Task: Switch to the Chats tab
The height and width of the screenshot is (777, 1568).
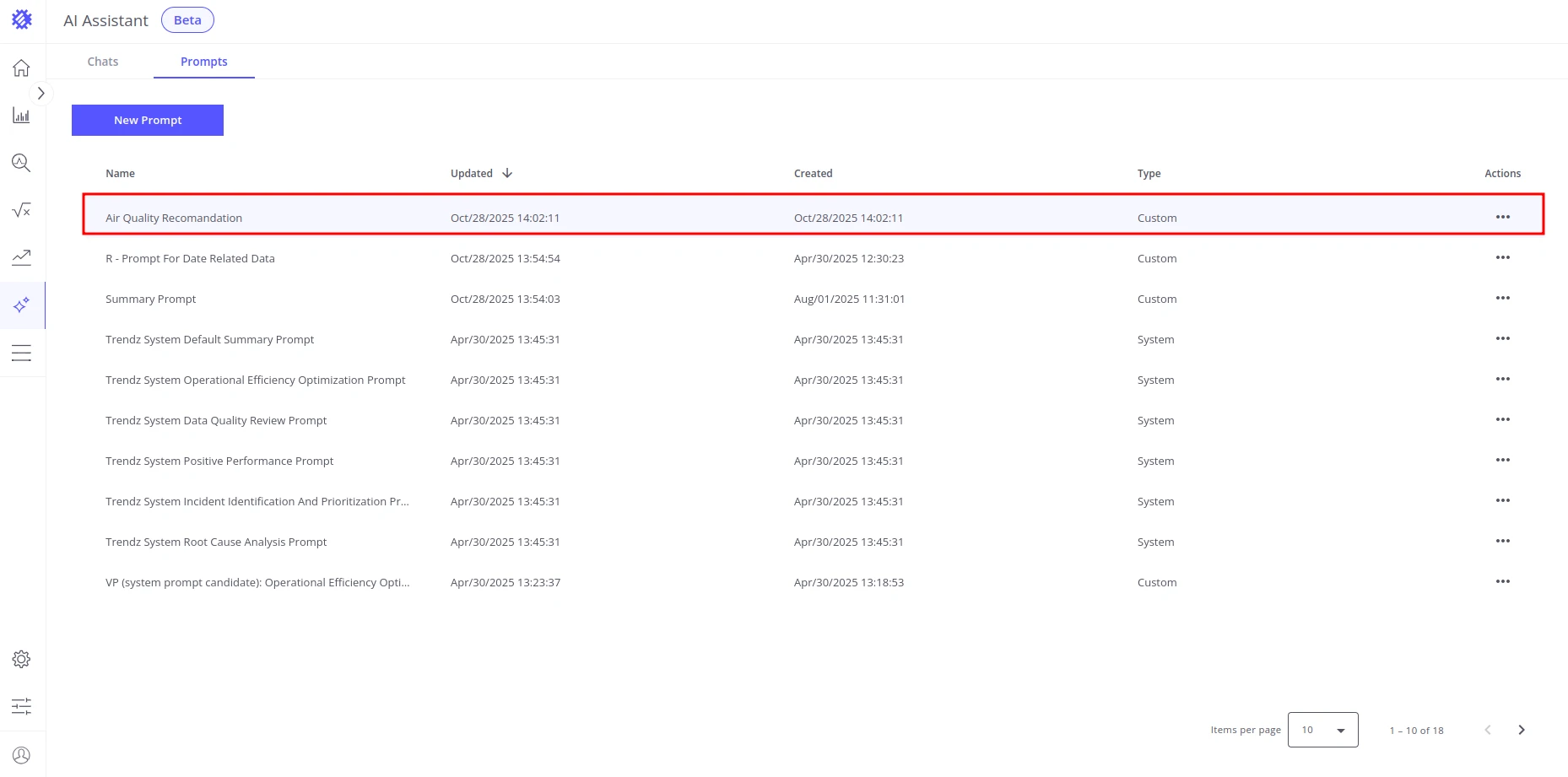Action: 103,62
